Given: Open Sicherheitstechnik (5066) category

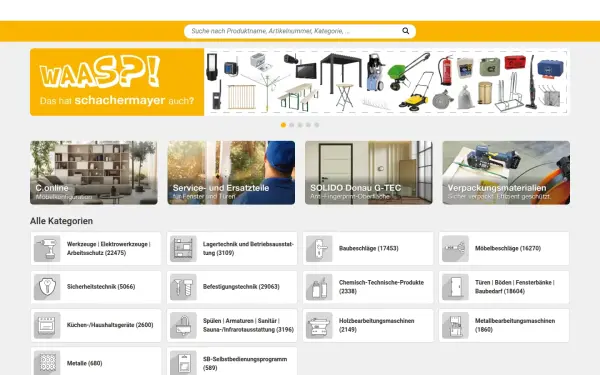Looking at the screenshot, I should pyautogui.click(x=96, y=287).
